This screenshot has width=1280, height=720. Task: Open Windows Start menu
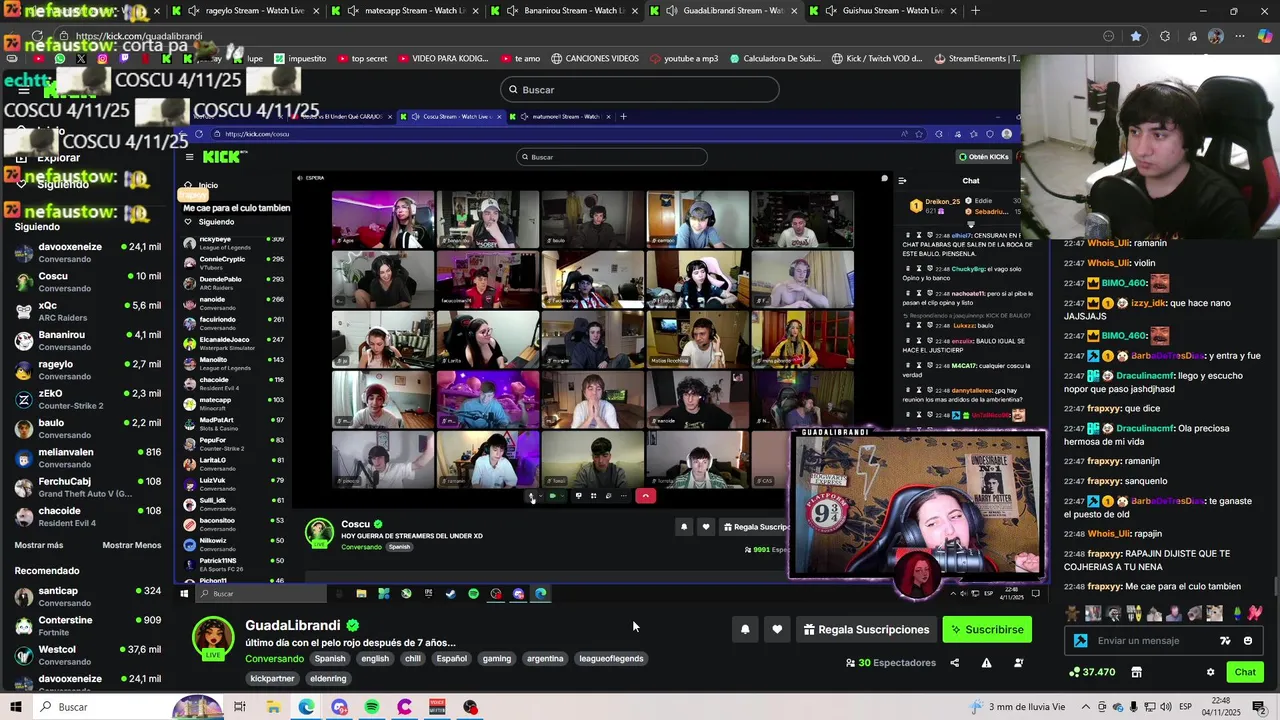click(15, 707)
